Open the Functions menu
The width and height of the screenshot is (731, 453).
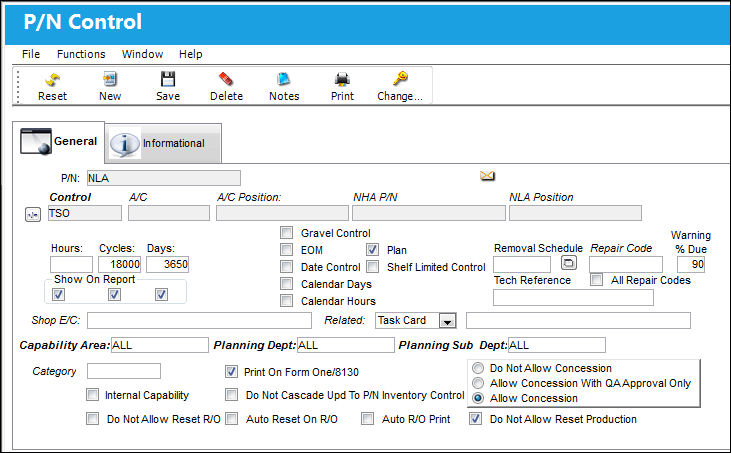click(81, 54)
